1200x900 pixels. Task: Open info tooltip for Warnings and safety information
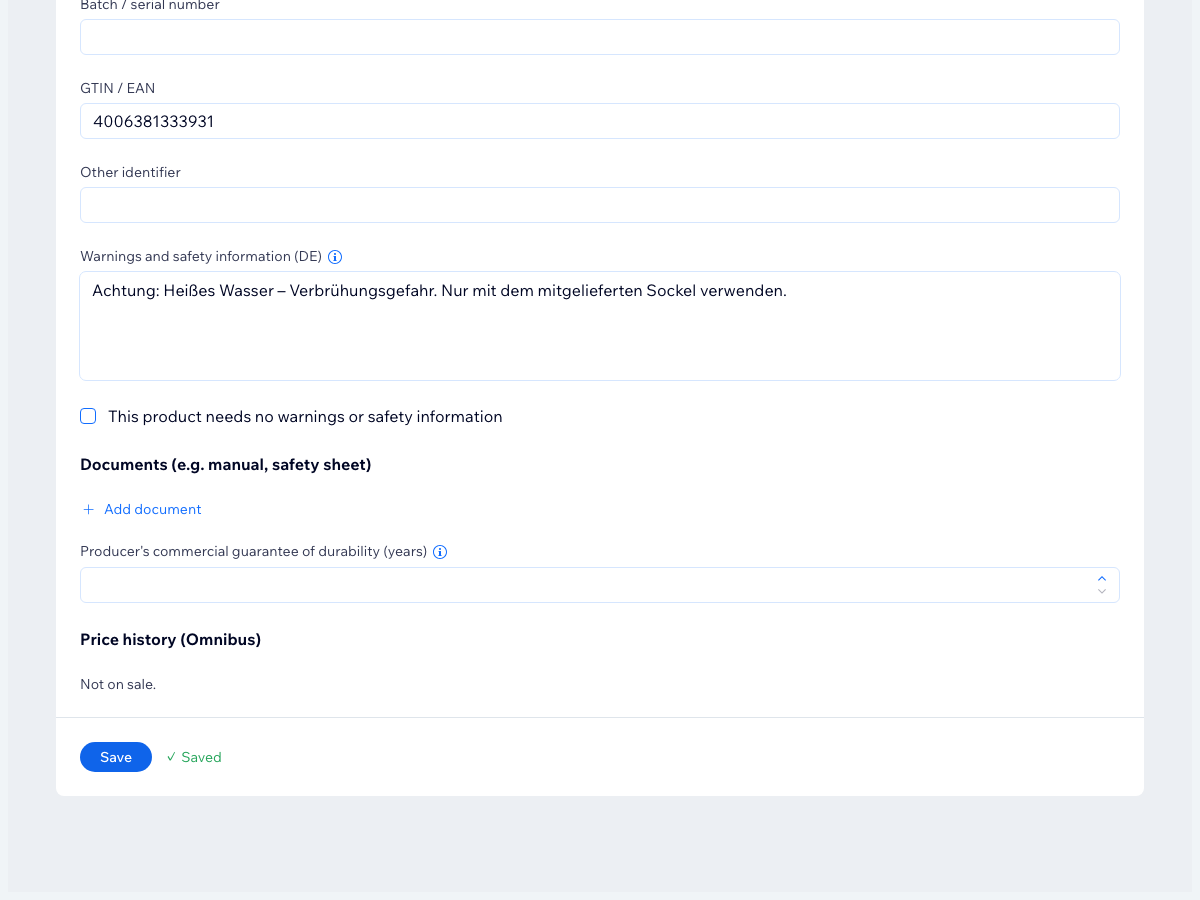click(x=335, y=257)
